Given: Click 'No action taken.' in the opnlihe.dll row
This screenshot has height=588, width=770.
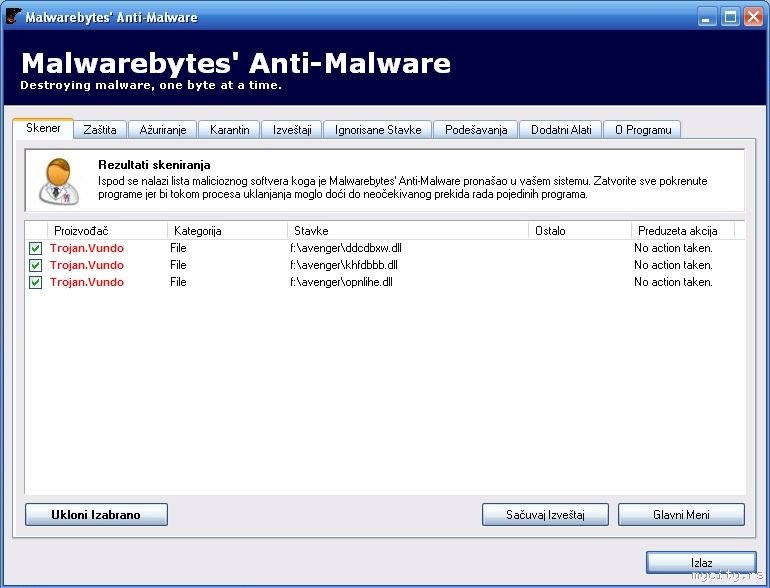Looking at the screenshot, I should (x=673, y=282).
